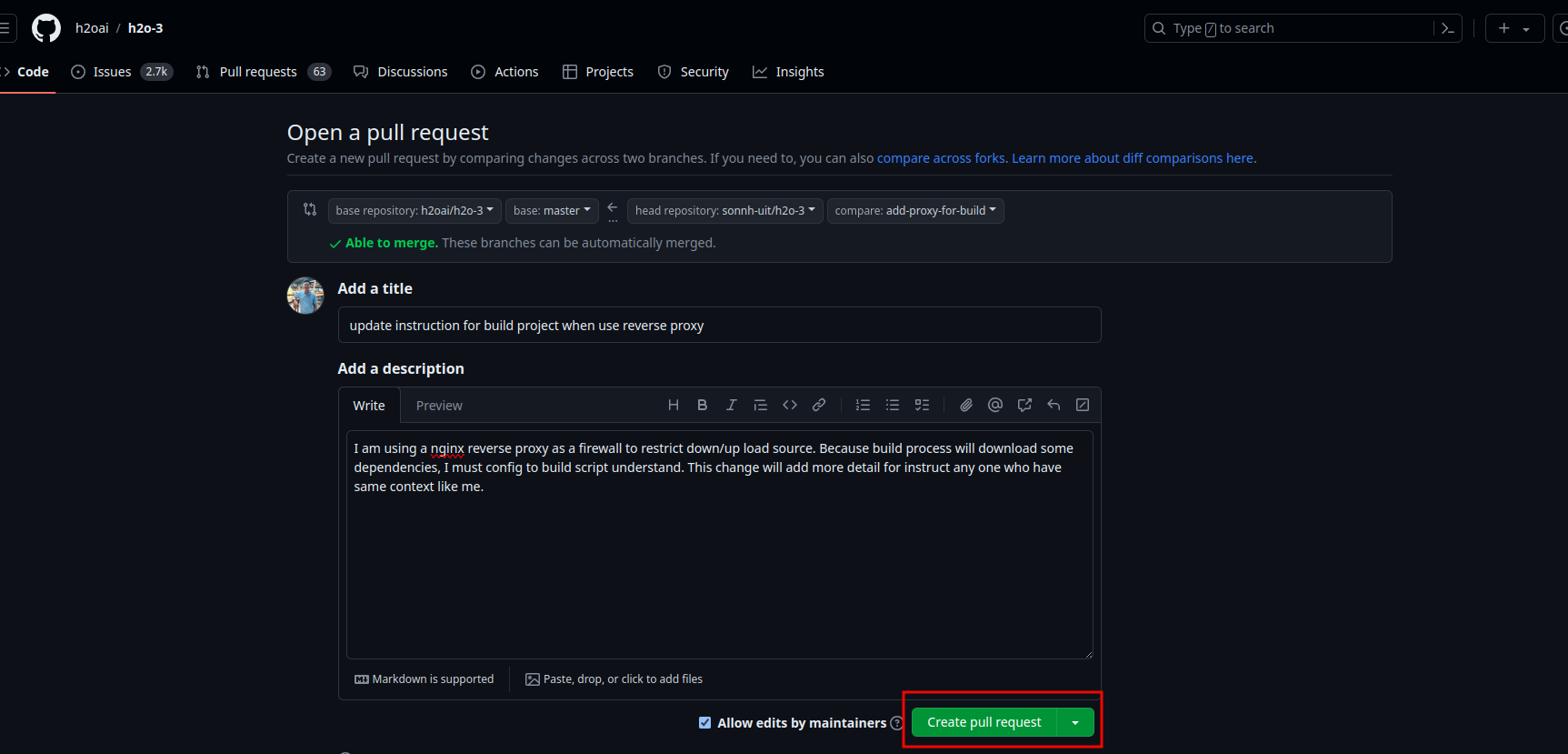Follow compare across forks link
Screen dimensions: 1568x754
pos(940,158)
